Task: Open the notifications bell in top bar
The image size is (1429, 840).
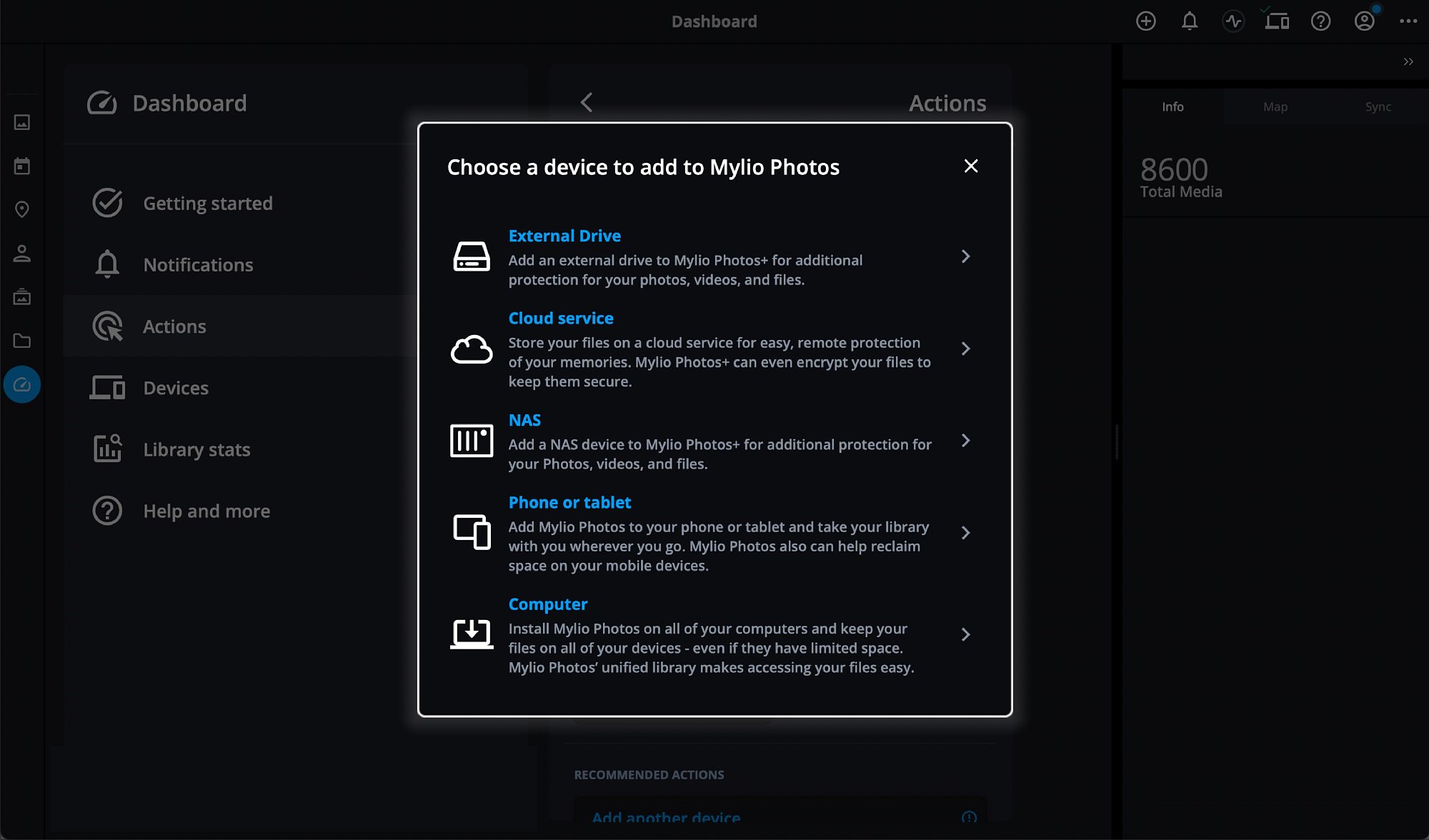Action: click(1190, 21)
